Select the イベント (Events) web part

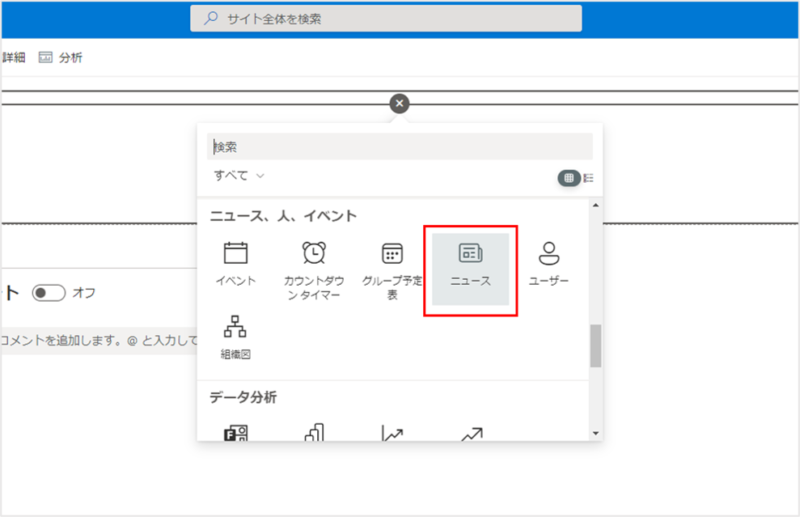[236, 263]
